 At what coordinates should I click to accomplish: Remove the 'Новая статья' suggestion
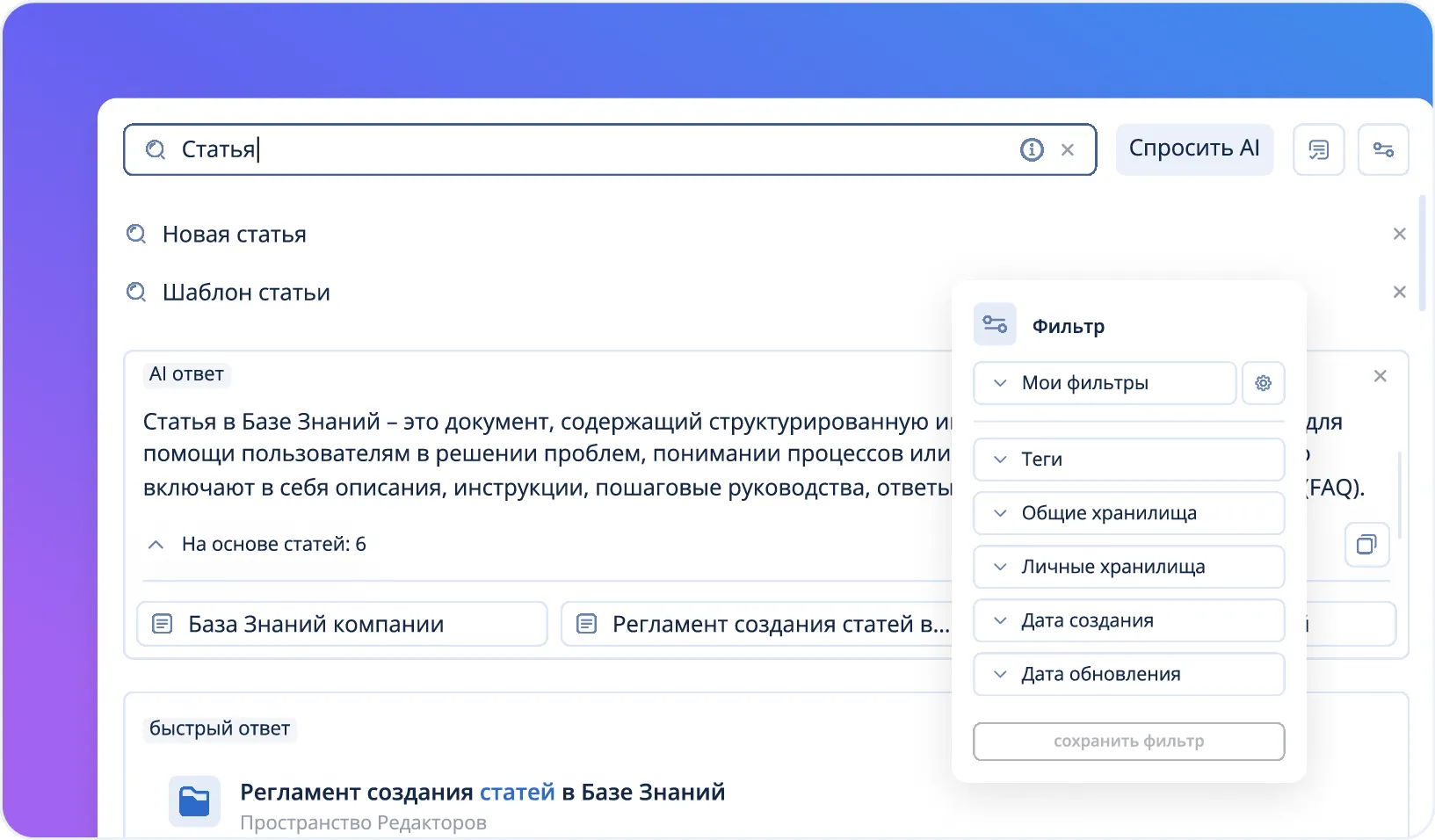click(1399, 235)
